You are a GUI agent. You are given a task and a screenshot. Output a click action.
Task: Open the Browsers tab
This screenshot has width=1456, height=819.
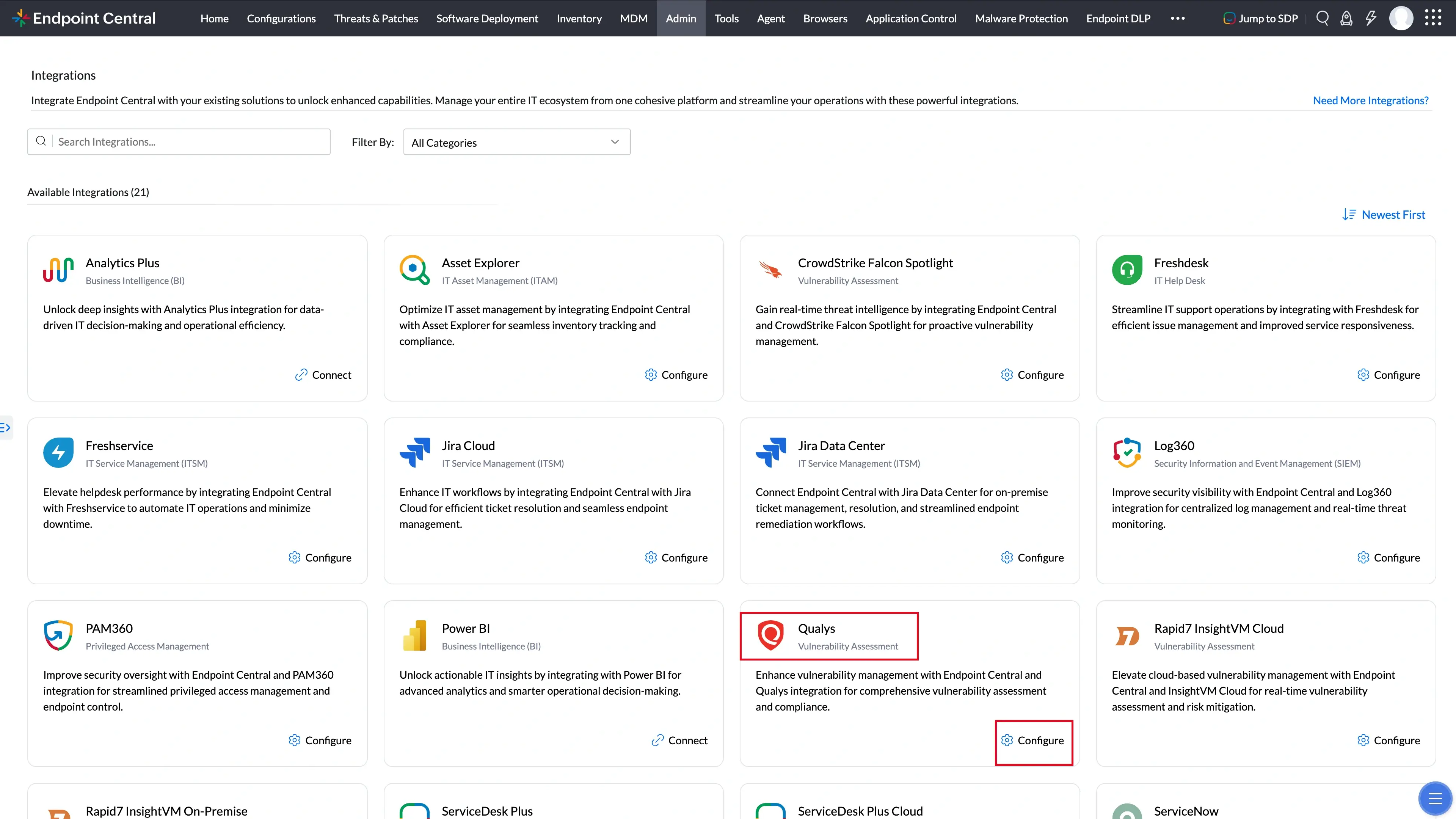(825, 18)
